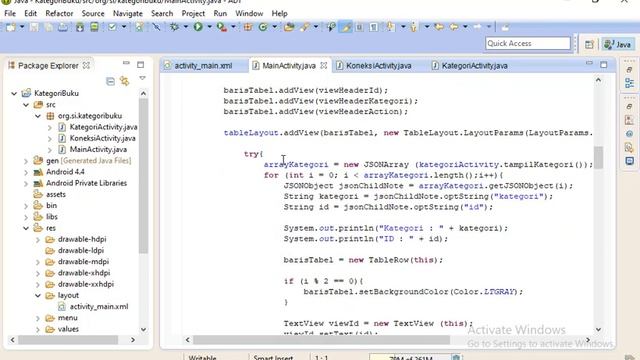640x360 pixels.
Task: Navigate Back with the yellow left arrow
Action: coord(454,27)
